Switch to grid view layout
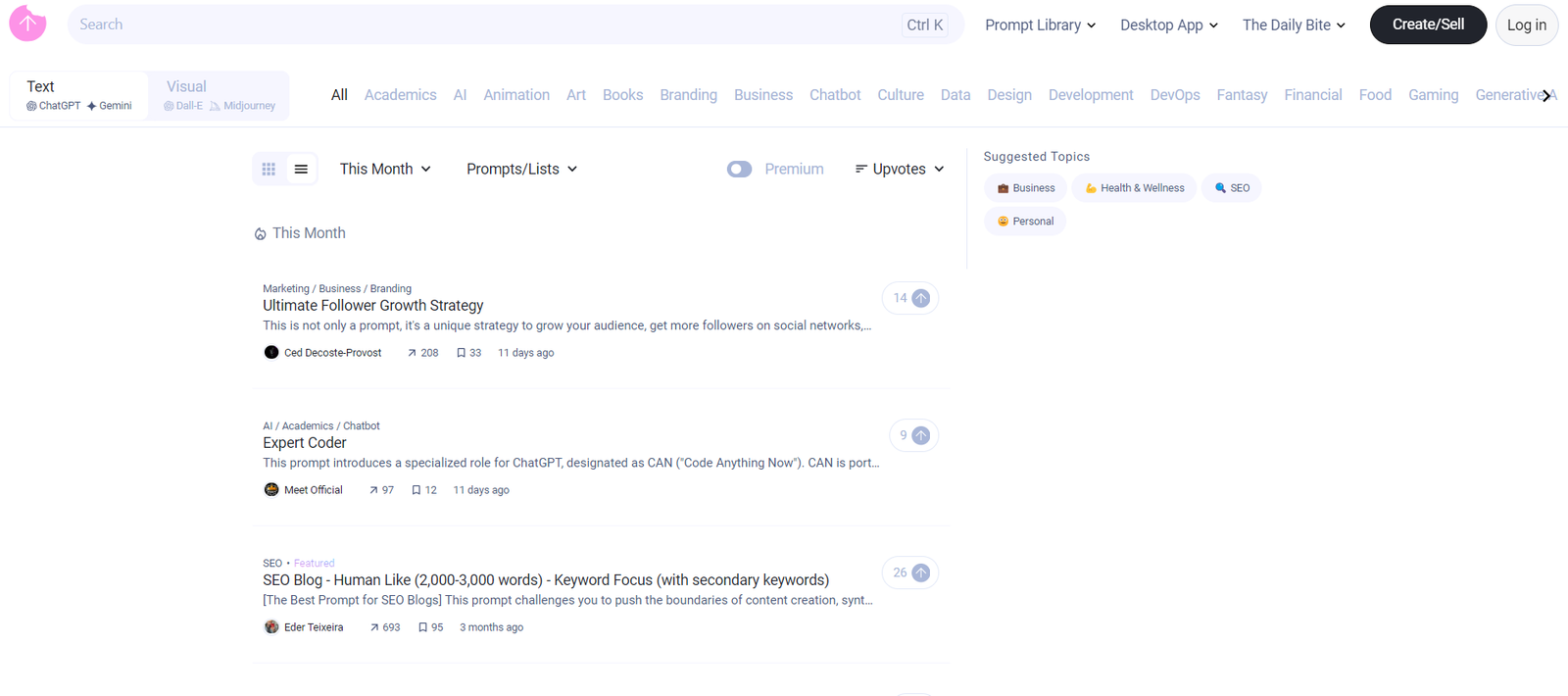The width and height of the screenshot is (1568, 696). pyautogui.click(x=269, y=170)
